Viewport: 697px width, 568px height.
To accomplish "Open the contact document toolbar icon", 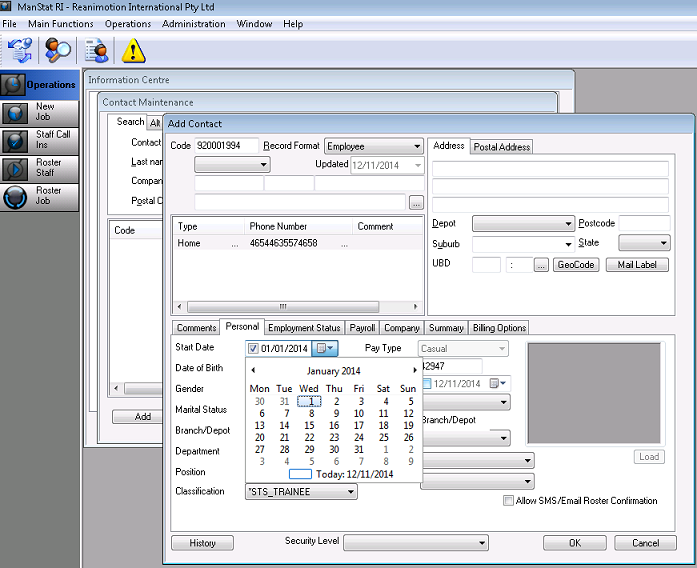I will point(97,50).
